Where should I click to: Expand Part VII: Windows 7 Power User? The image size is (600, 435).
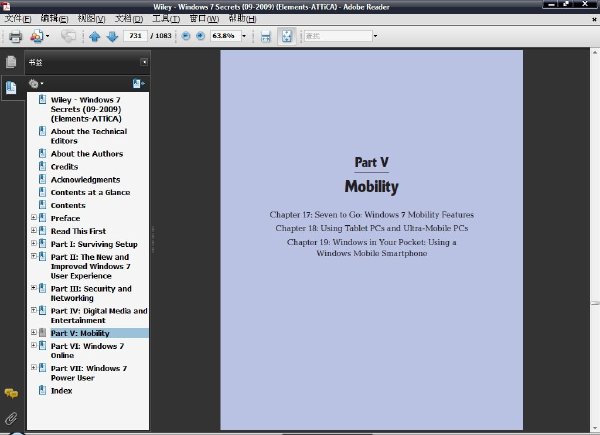click(x=34, y=367)
